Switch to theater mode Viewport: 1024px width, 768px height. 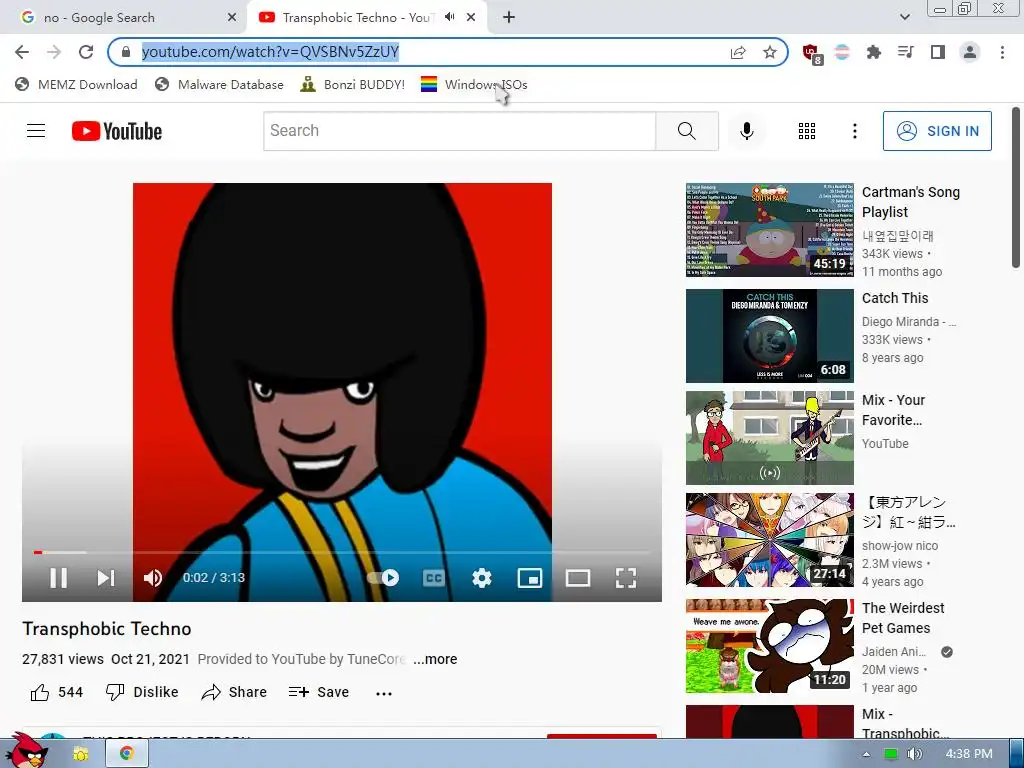pyautogui.click(x=578, y=578)
